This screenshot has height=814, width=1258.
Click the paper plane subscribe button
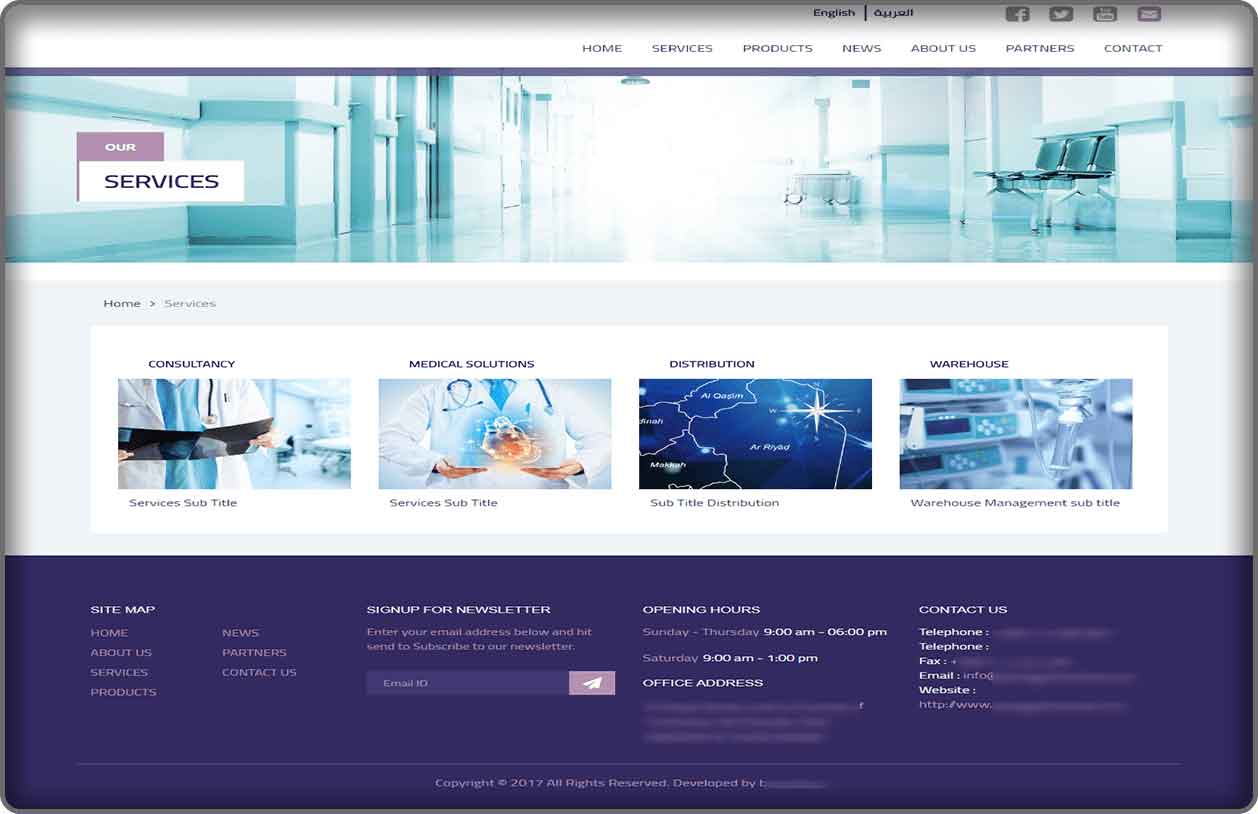click(x=592, y=683)
